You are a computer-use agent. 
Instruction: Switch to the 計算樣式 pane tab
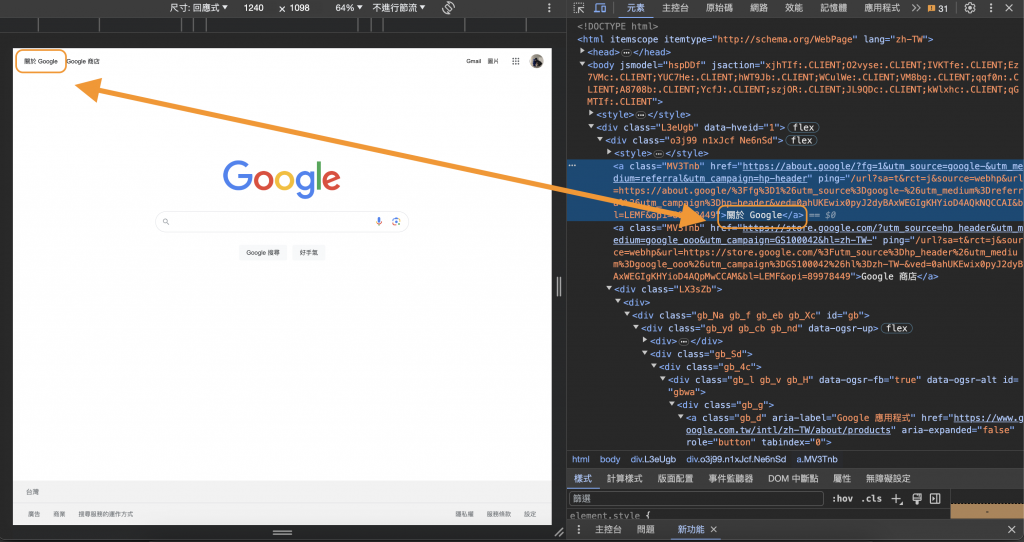625,479
